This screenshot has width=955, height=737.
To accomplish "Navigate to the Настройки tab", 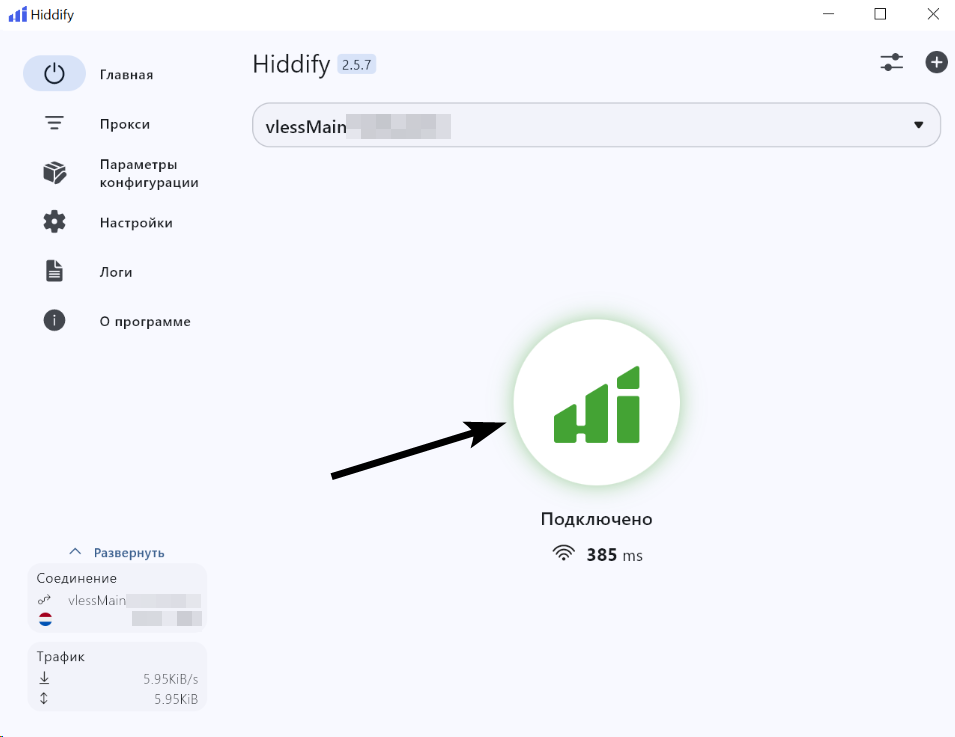I will tap(136, 223).
